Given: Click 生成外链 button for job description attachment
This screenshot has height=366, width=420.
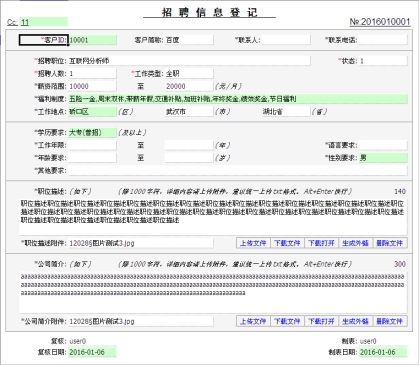Looking at the screenshot, I should pyautogui.click(x=356, y=243).
